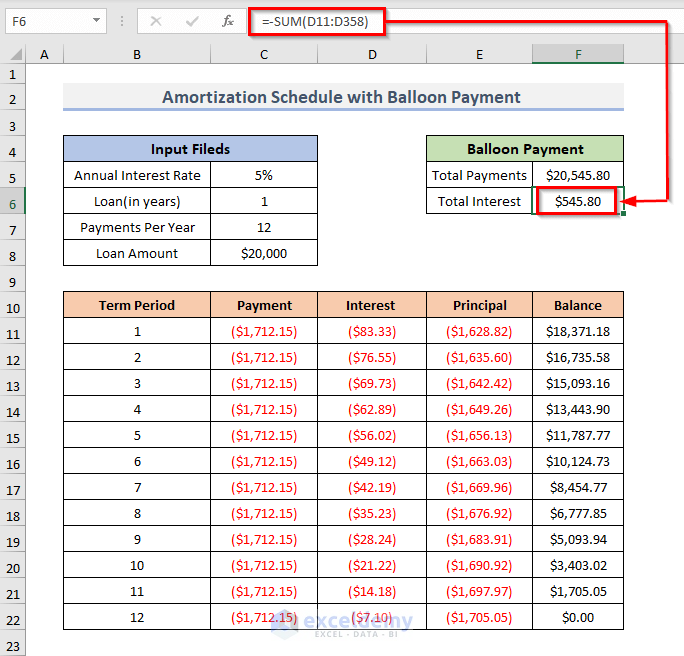684x656 pixels.
Task: Select row 10 header
Action: click(x=13, y=306)
